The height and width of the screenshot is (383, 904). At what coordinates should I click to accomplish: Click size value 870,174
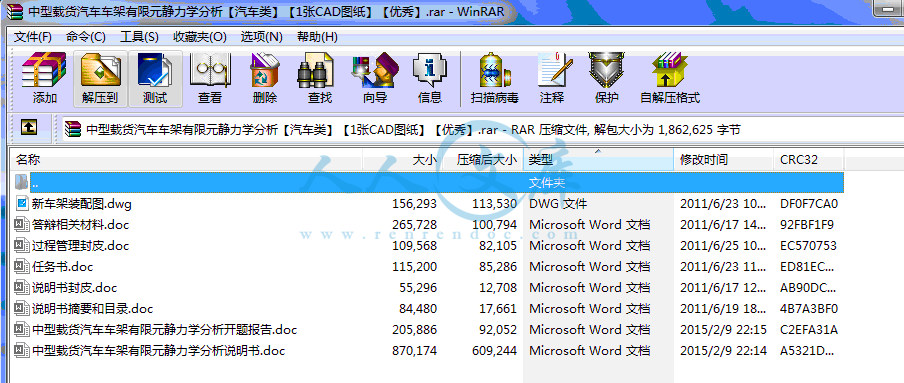pos(414,351)
